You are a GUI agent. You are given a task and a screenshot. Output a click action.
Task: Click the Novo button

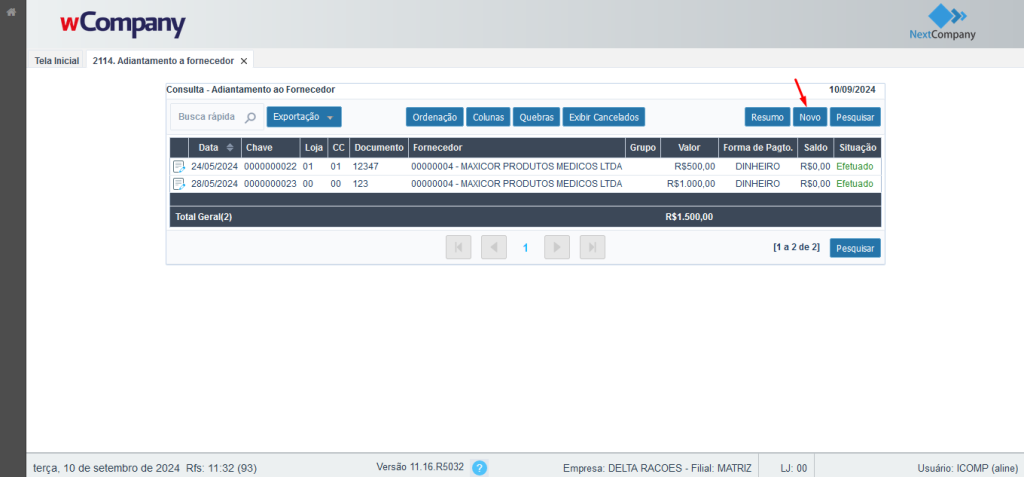point(810,117)
